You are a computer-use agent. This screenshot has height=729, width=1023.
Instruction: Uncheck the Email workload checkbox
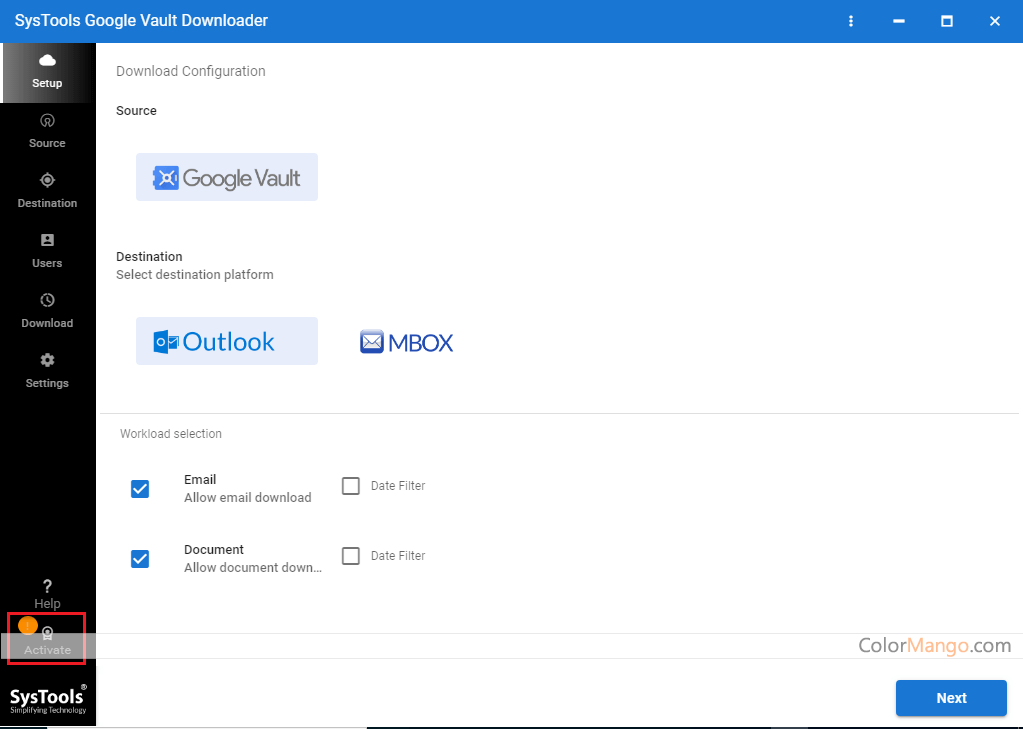click(x=140, y=489)
